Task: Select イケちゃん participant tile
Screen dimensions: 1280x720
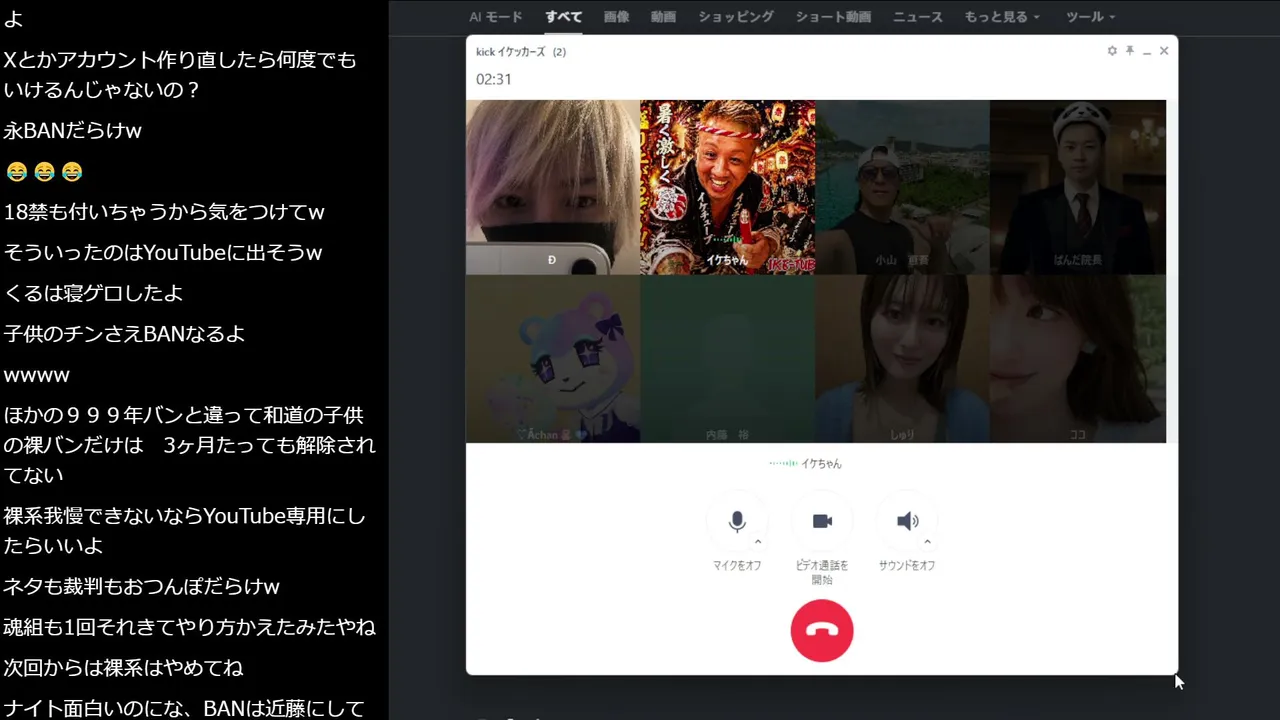Action: click(727, 187)
